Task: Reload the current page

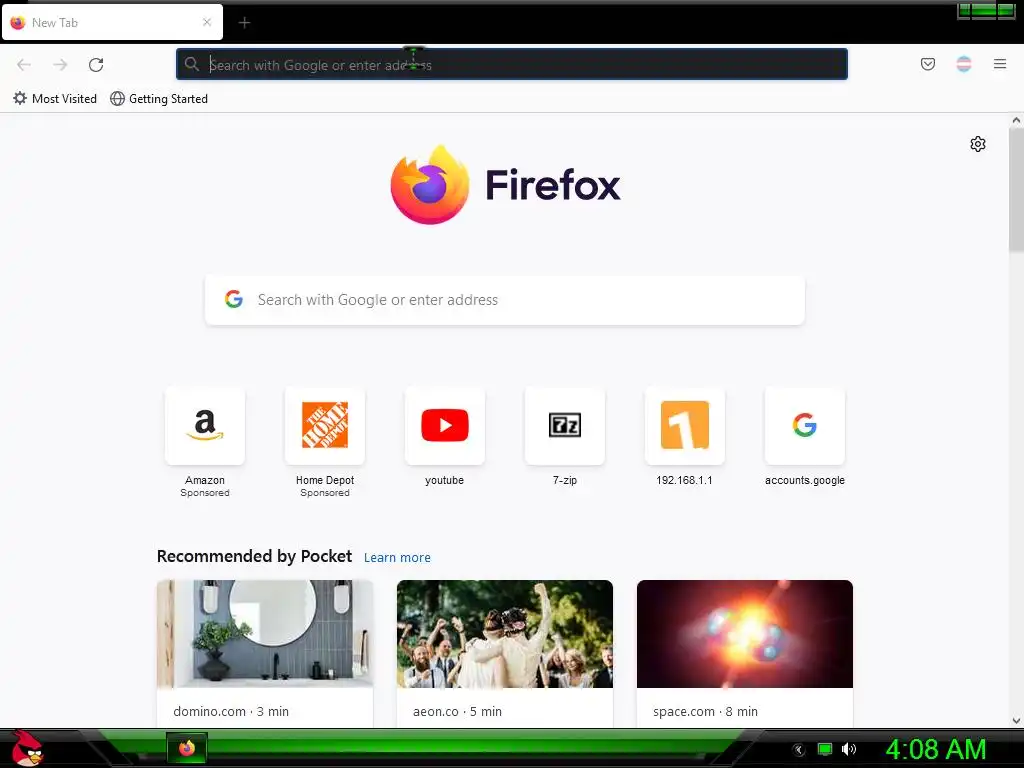Action: [x=96, y=65]
